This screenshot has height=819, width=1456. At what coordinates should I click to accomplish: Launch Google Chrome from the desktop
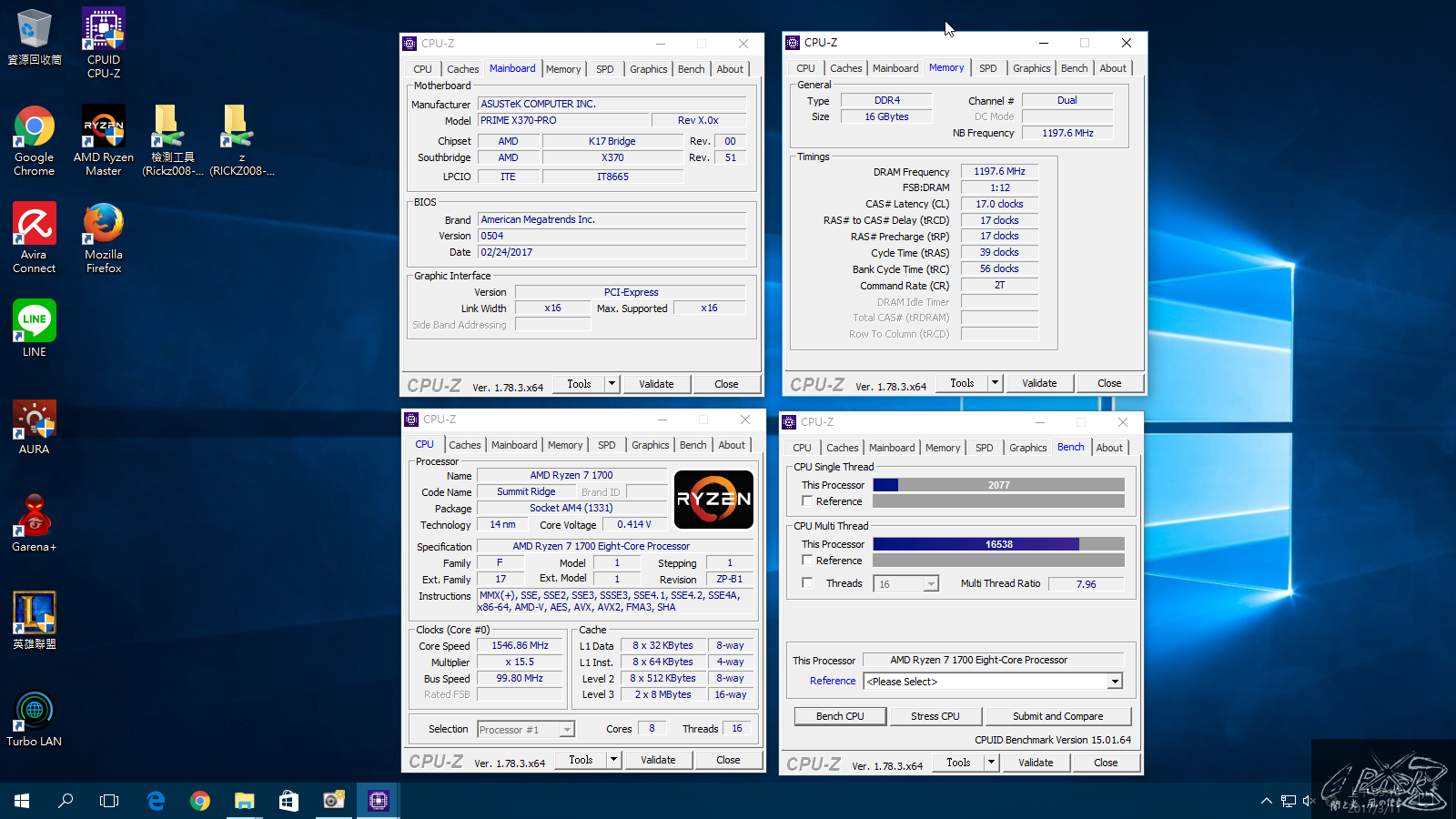(x=35, y=141)
